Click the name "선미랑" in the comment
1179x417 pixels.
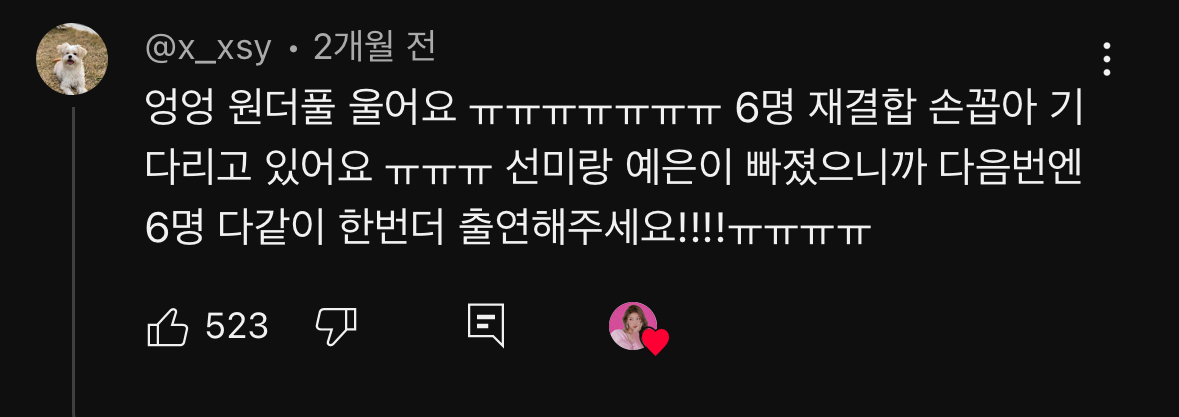click(x=556, y=171)
